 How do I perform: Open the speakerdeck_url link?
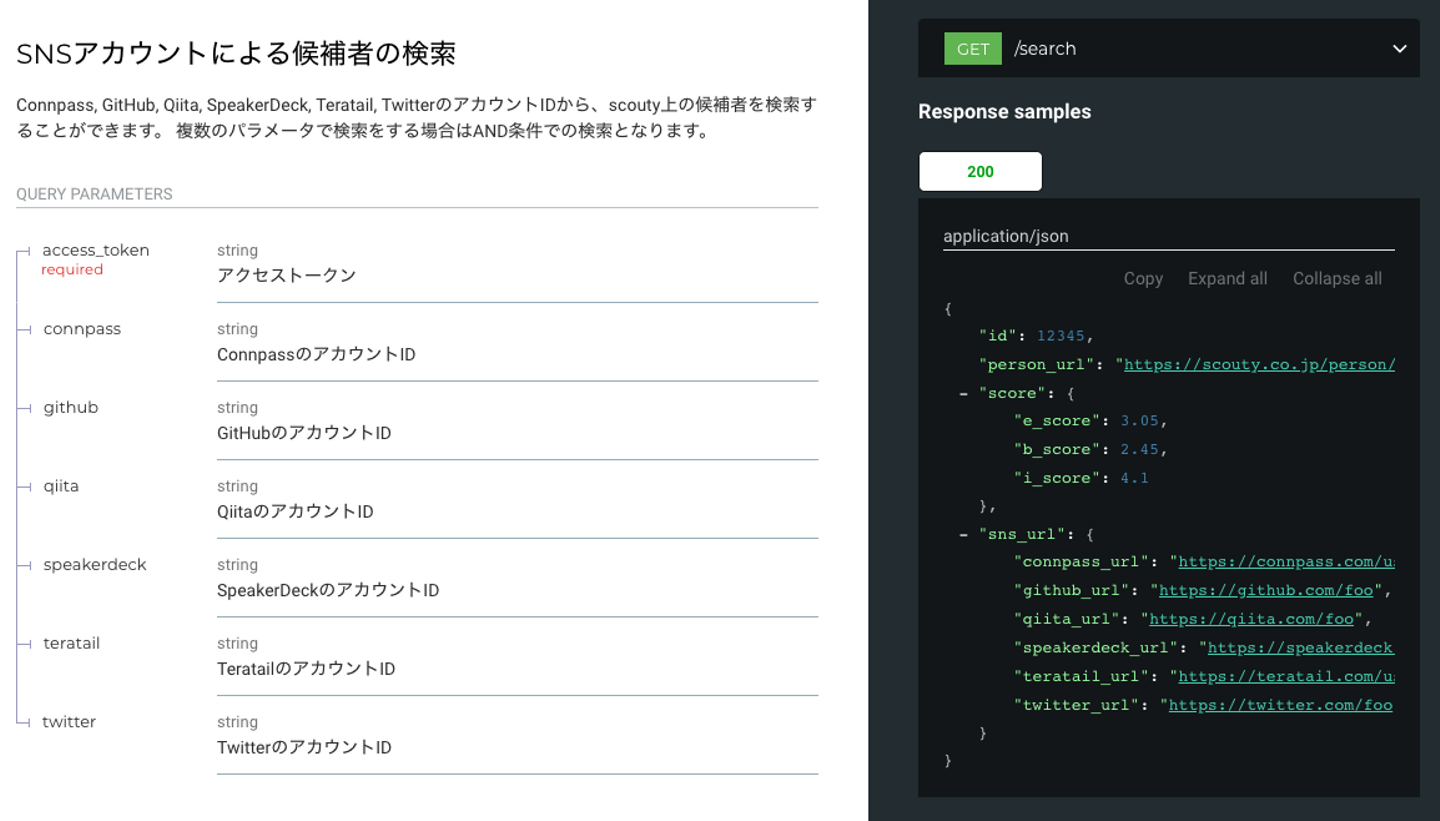tap(1300, 648)
